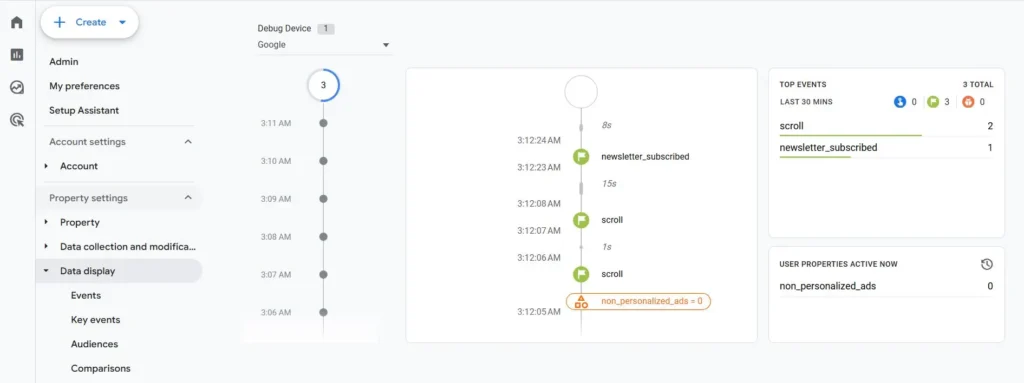Open the Admin menu item
This screenshot has width=1024, height=383.
(x=64, y=61)
